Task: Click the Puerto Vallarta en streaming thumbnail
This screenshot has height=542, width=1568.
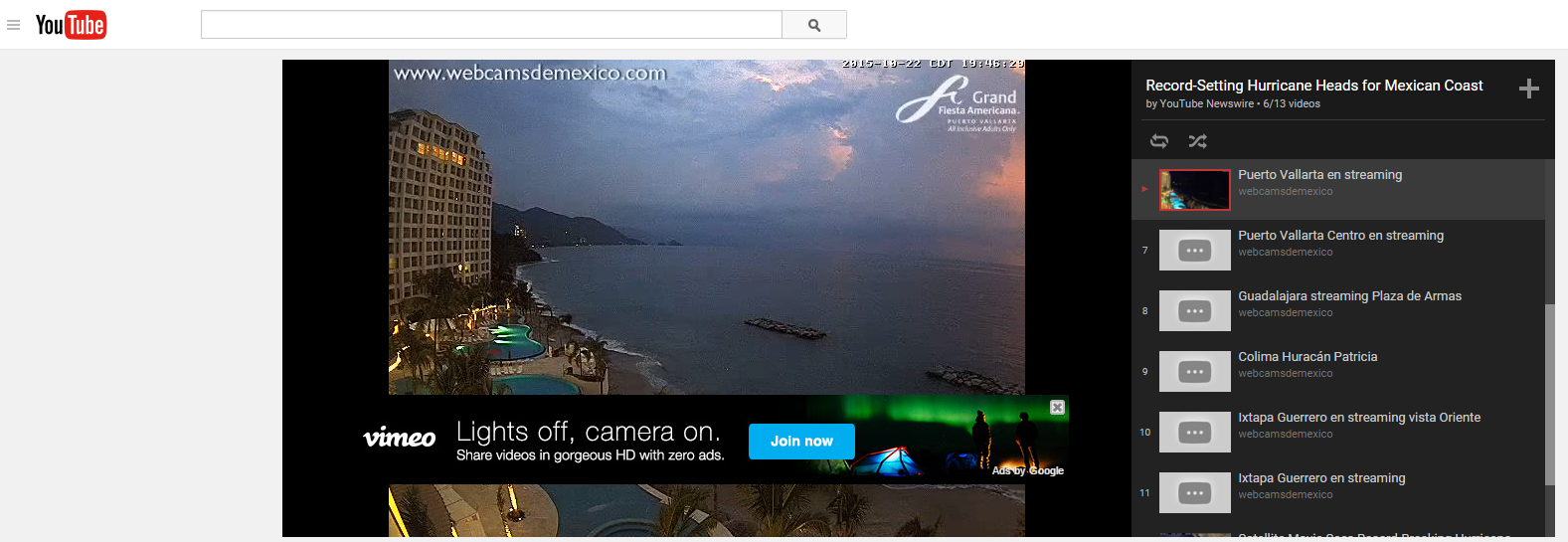Action: [1194, 190]
